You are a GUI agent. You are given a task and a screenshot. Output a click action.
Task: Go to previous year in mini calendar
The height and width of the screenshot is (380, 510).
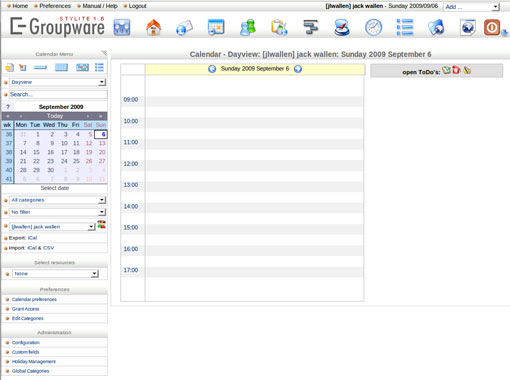[8, 116]
